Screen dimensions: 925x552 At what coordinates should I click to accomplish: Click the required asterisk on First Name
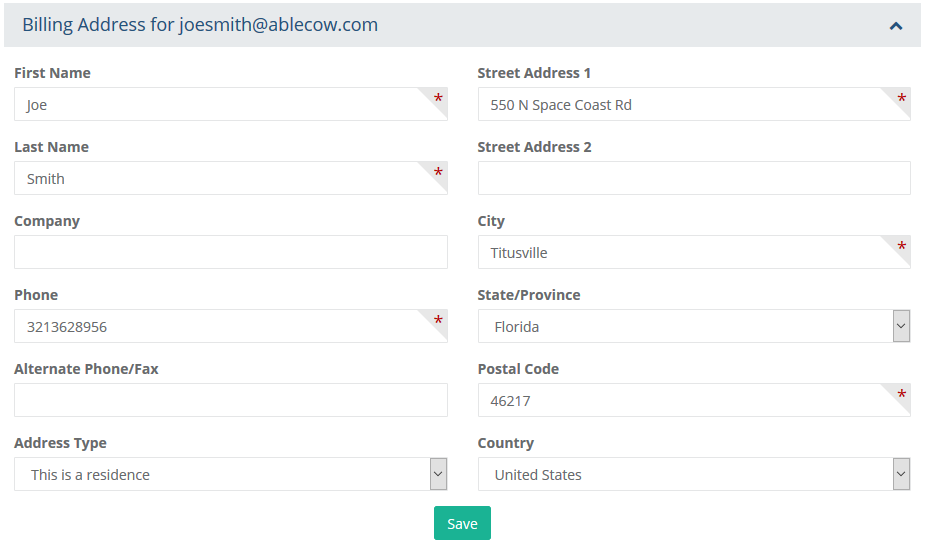pos(438,98)
